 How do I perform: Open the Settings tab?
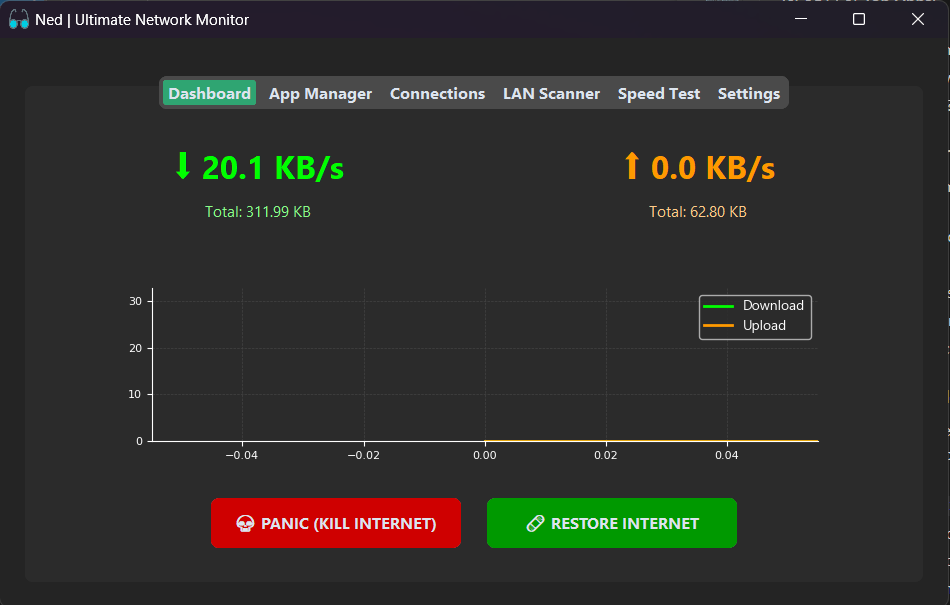click(x=748, y=93)
